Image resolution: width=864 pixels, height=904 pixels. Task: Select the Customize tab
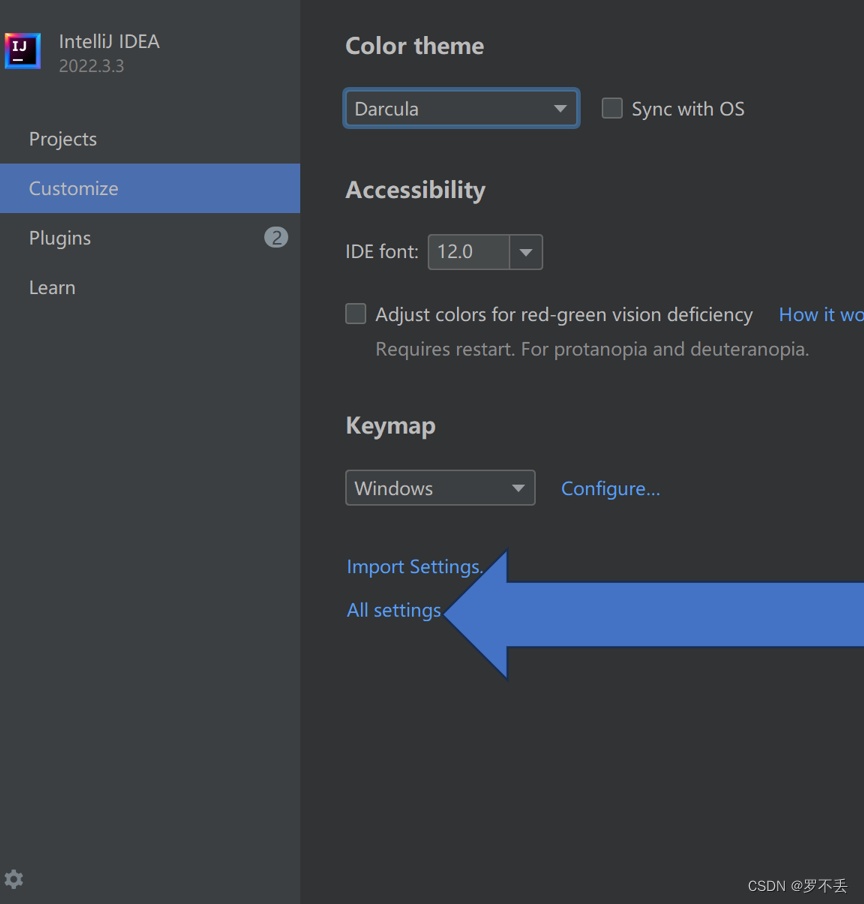click(150, 189)
